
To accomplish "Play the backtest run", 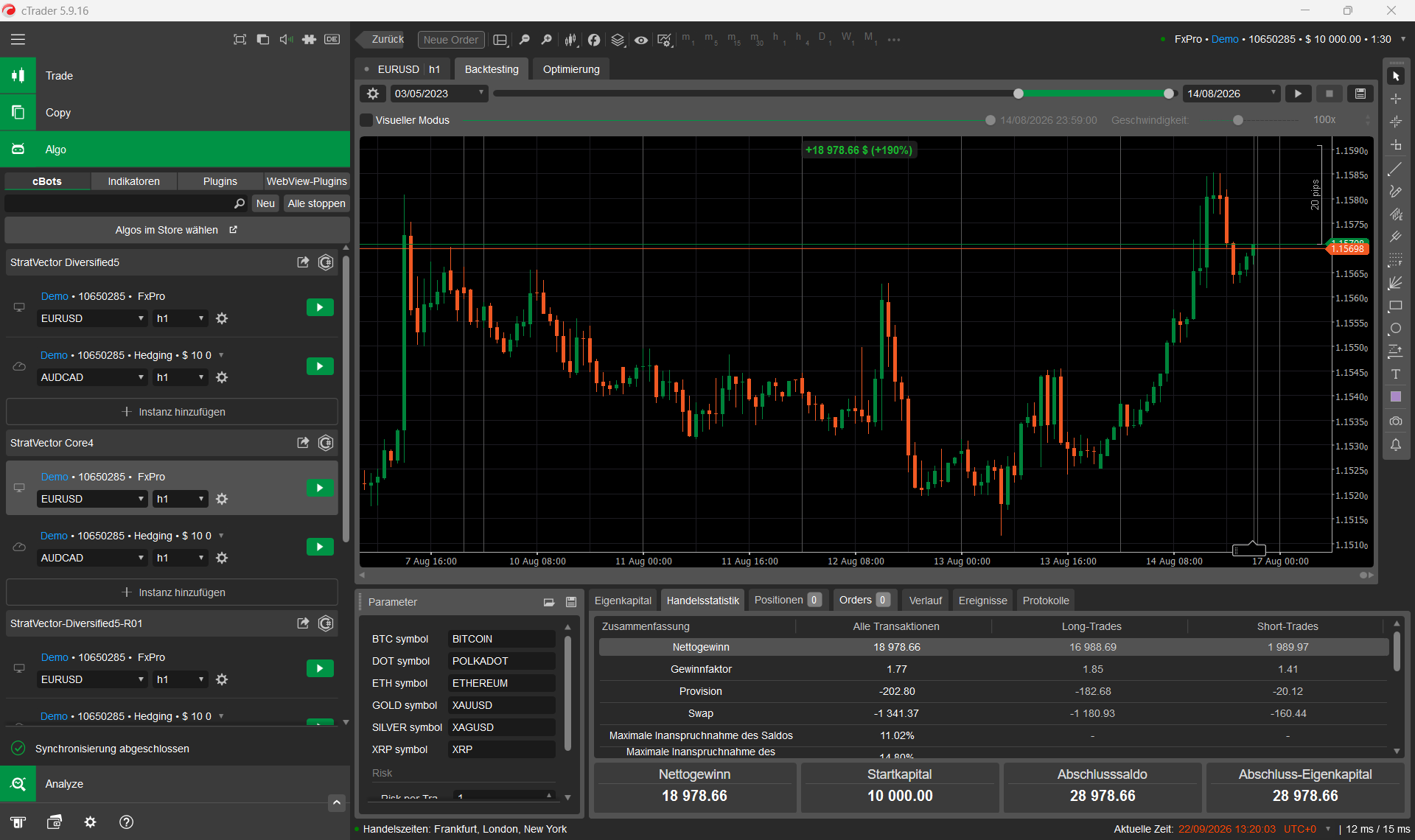I will (x=1299, y=94).
